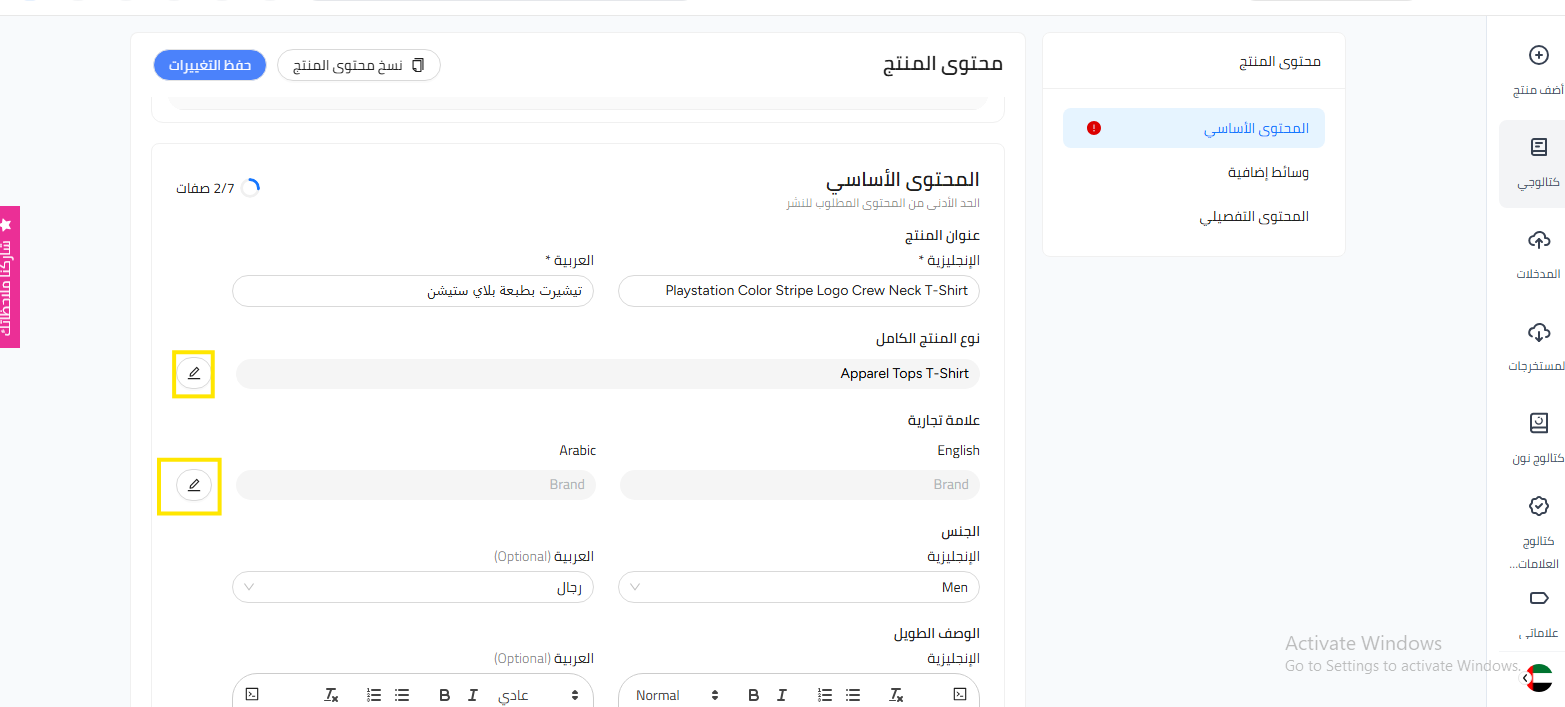Select وسائط إضافية in the content menu
1565x707 pixels.
pos(1268,173)
